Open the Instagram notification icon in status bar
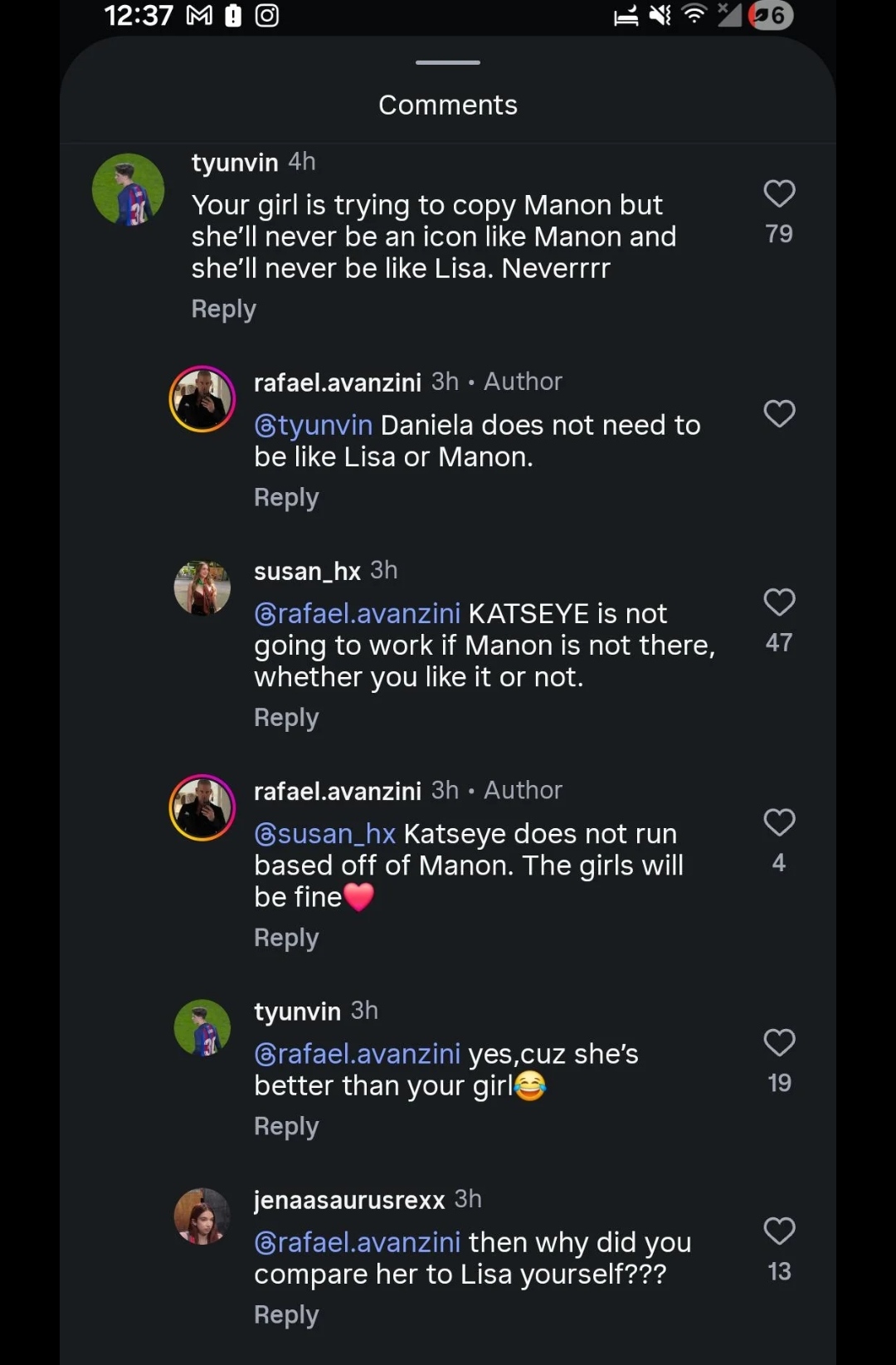 [266, 15]
